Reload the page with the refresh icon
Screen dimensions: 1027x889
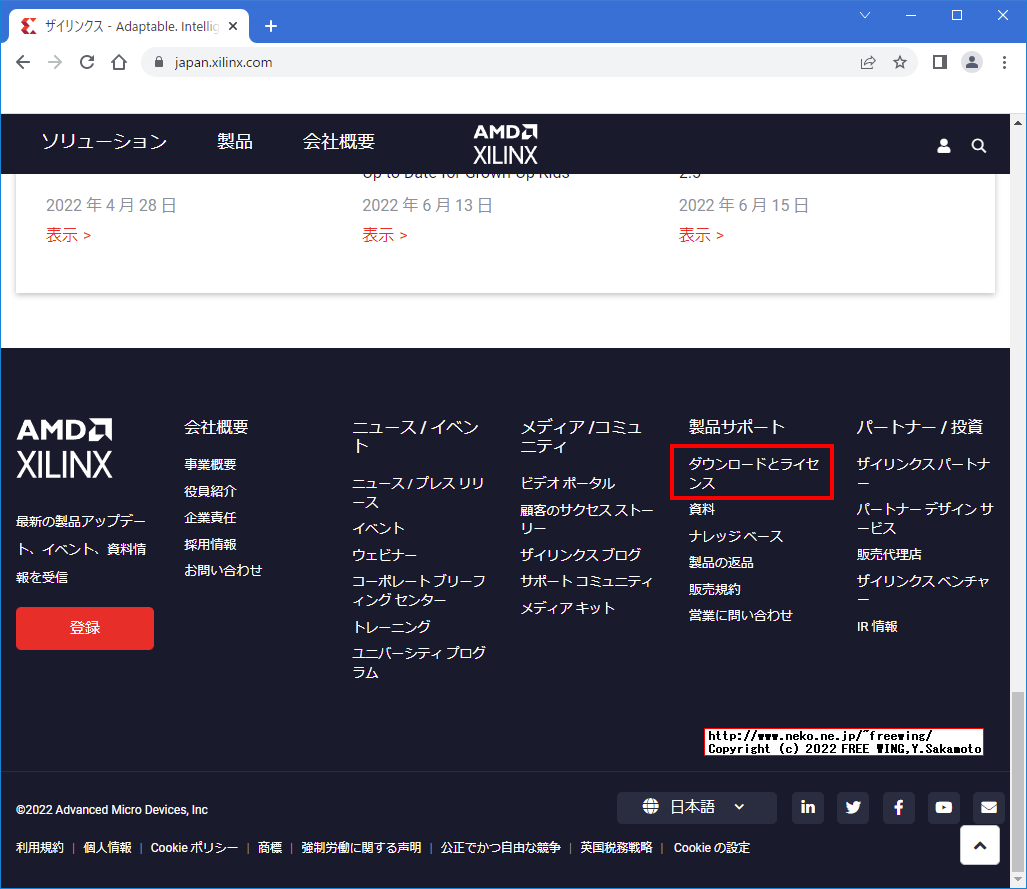pos(86,62)
